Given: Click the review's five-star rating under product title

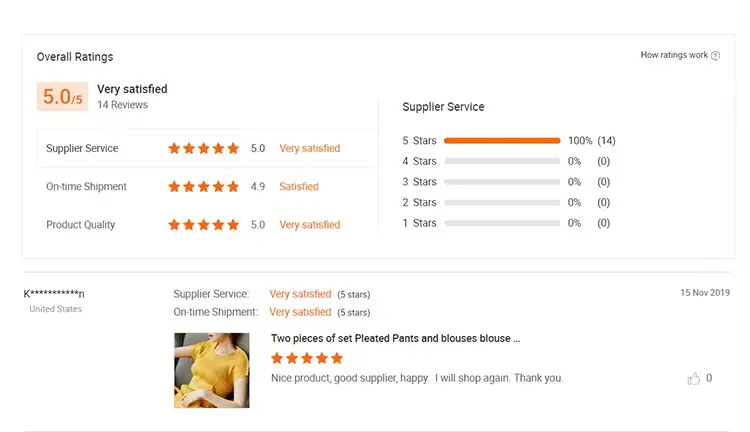Looking at the screenshot, I should pyautogui.click(x=307, y=358).
